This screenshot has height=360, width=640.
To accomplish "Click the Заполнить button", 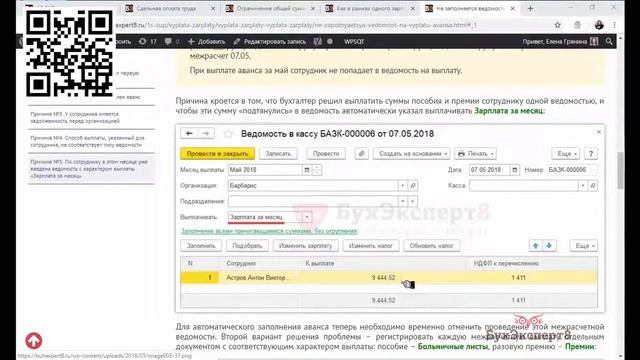I will (201, 246).
